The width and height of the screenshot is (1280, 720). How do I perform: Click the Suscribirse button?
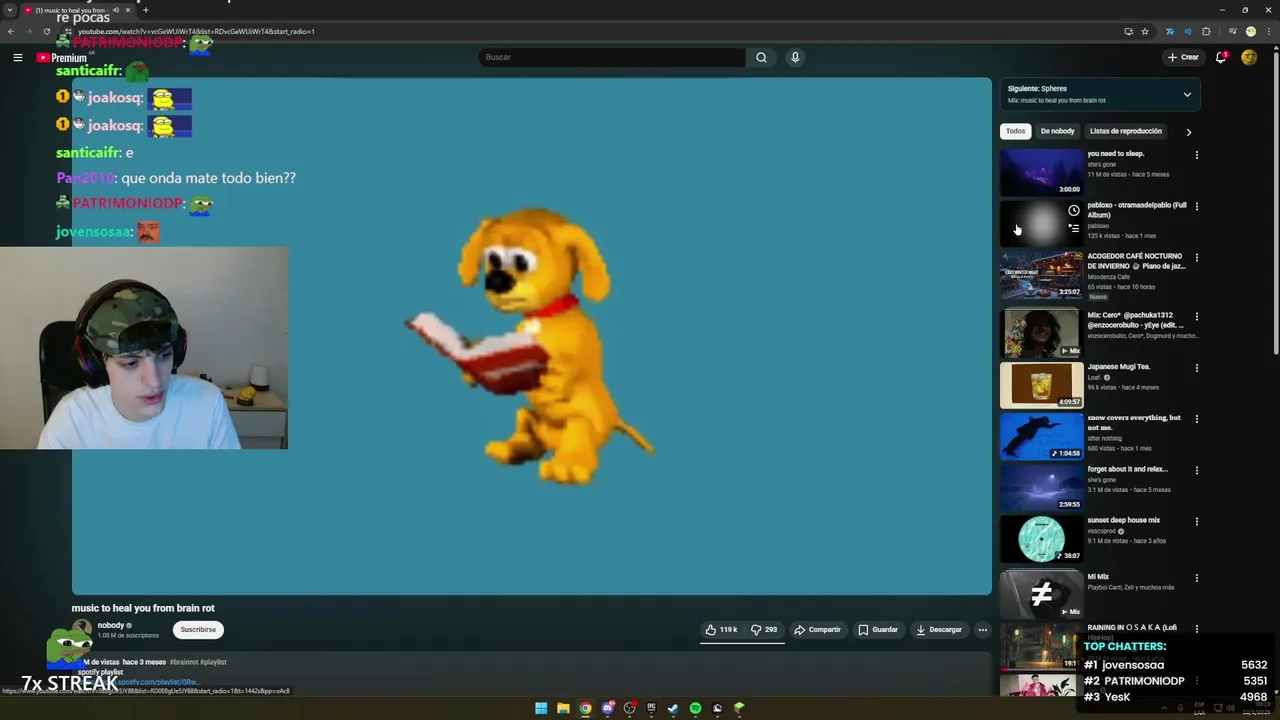tap(198, 629)
